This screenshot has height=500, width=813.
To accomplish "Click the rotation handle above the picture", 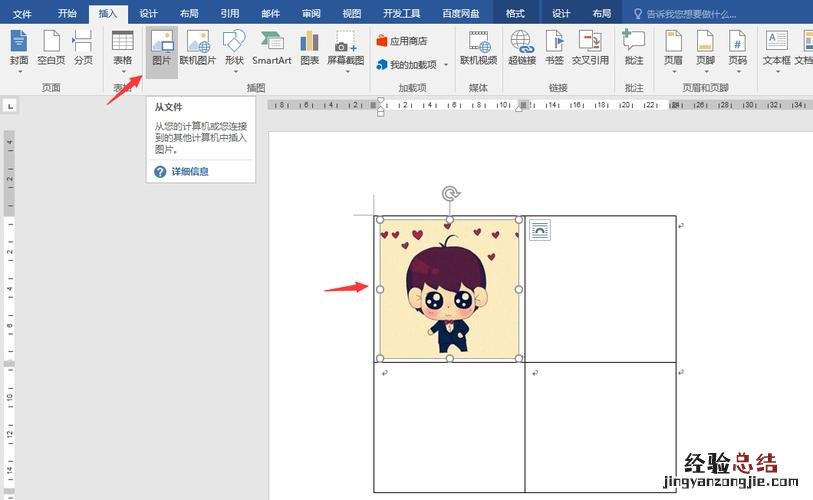I will point(449,194).
